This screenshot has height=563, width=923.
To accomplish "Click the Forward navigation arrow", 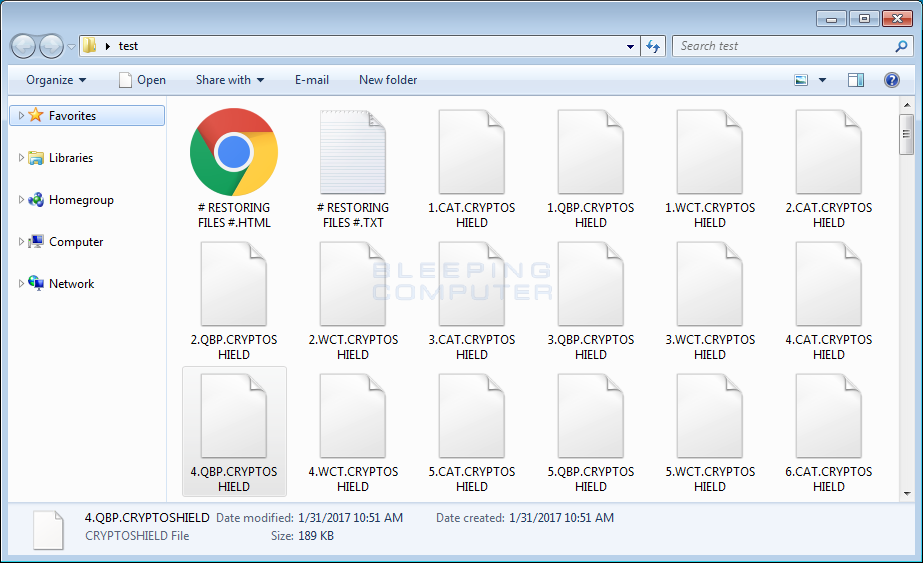I will click(51, 46).
